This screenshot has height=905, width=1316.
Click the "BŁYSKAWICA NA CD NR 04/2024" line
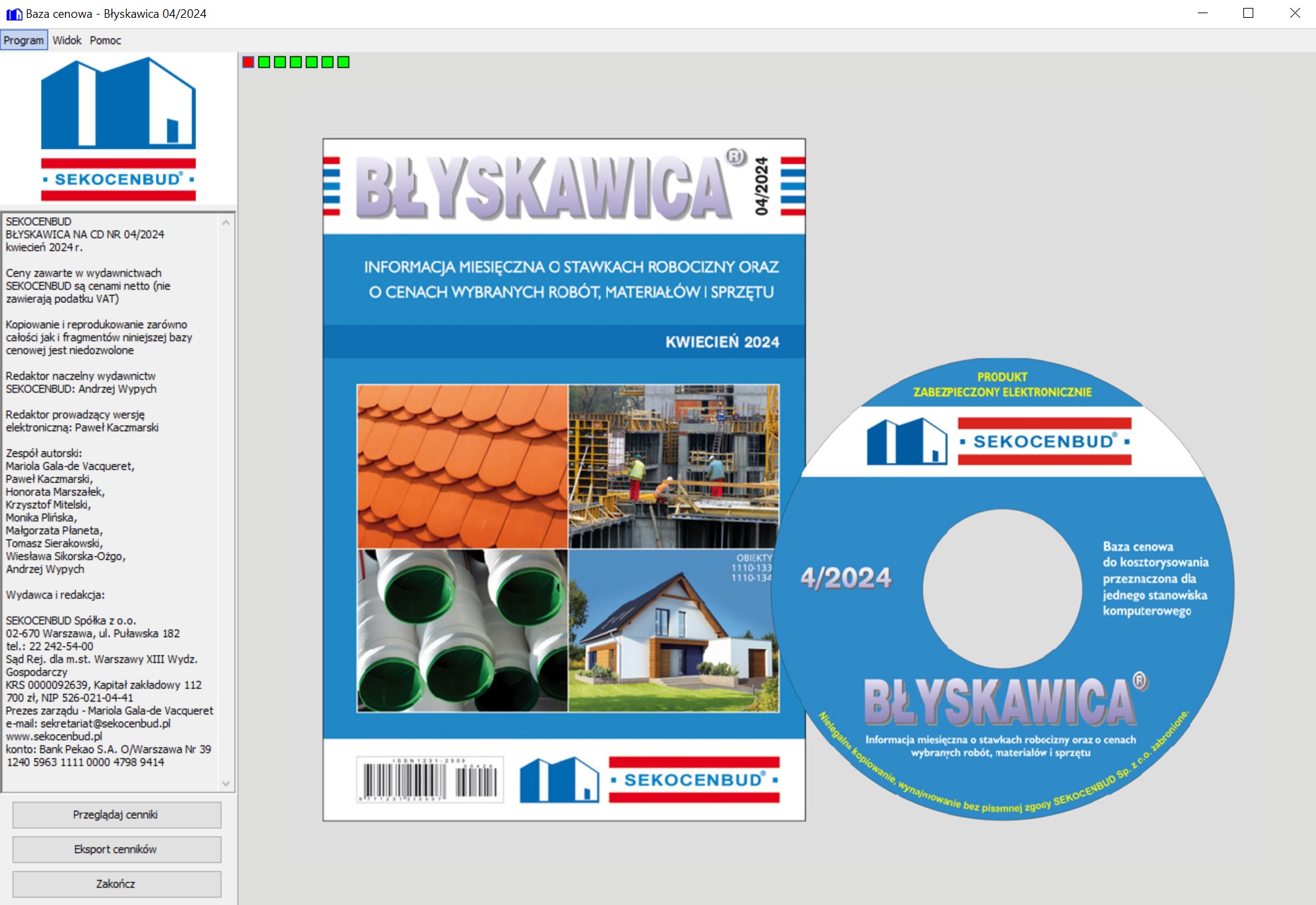pyautogui.click(x=85, y=234)
